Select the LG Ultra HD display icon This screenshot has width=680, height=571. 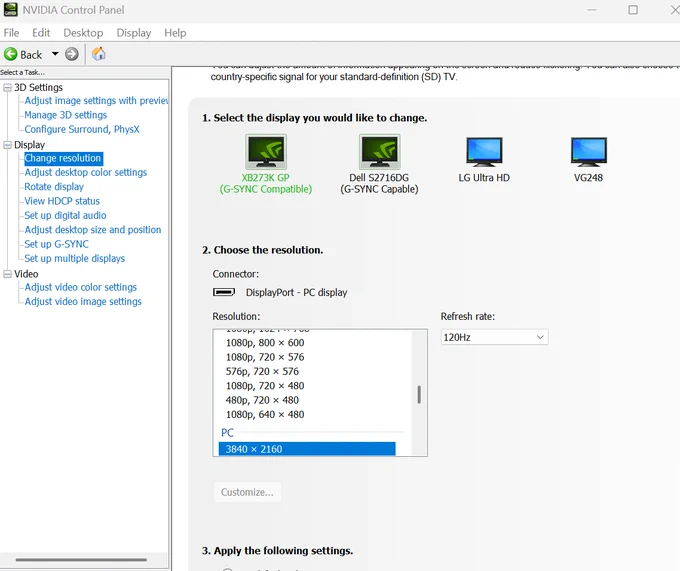pos(484,152)
